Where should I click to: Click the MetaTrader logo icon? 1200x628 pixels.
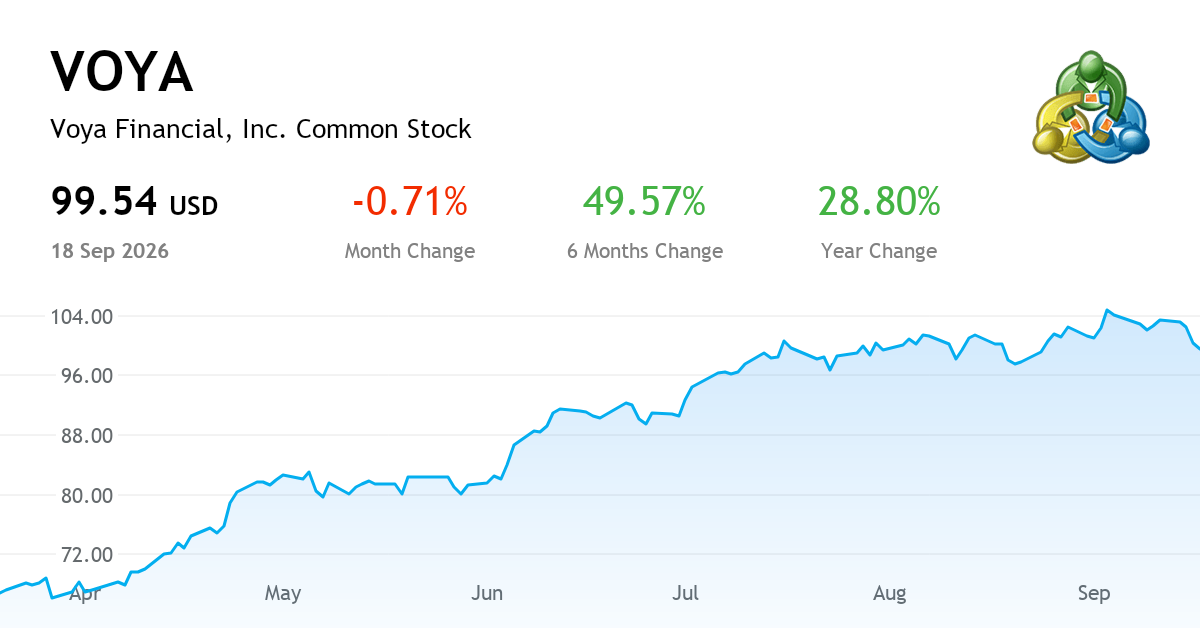(x=1091, y=107)
